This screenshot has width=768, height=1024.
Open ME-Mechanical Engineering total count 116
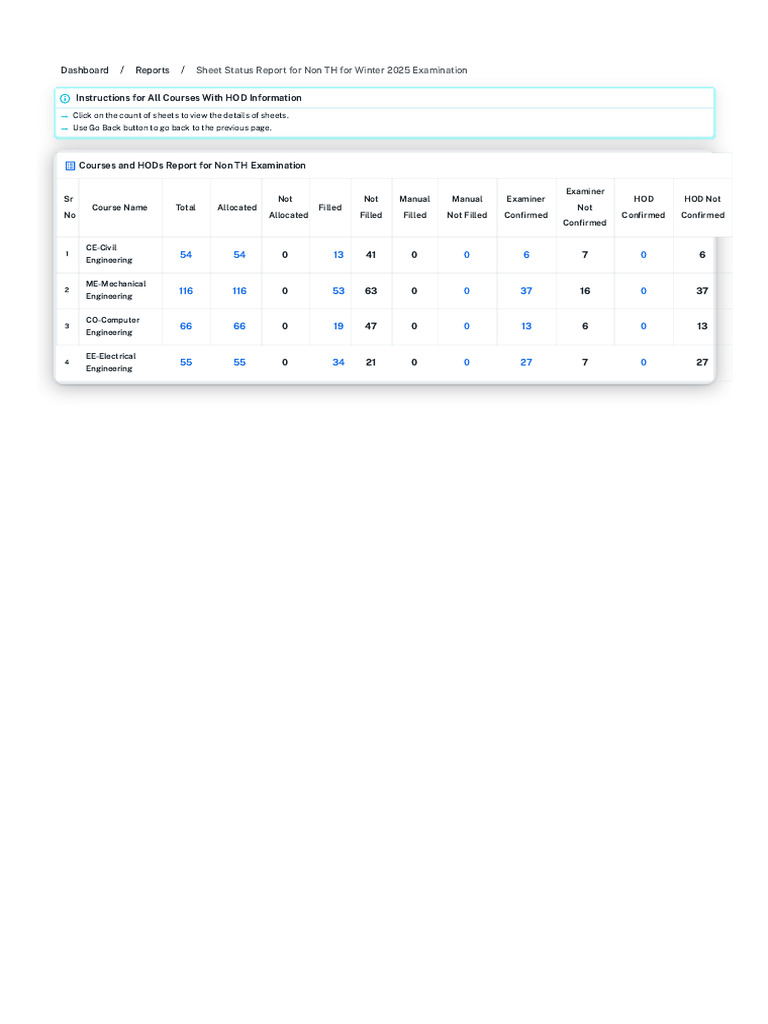(x=186, y=291)
